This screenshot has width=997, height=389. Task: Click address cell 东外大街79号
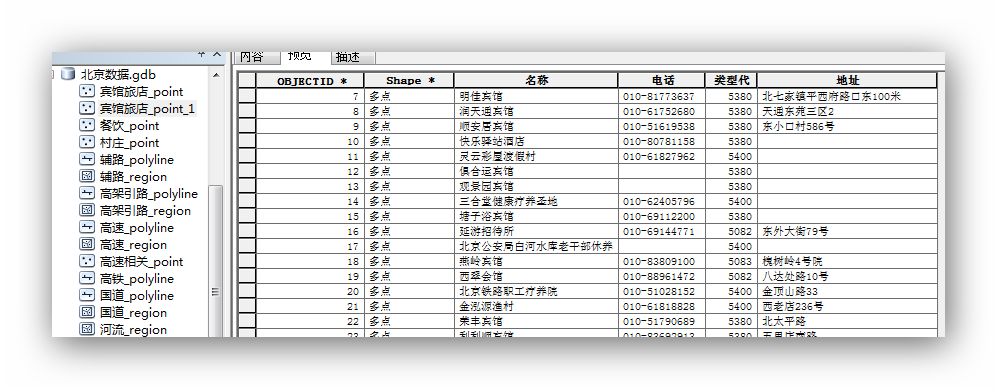848,231
